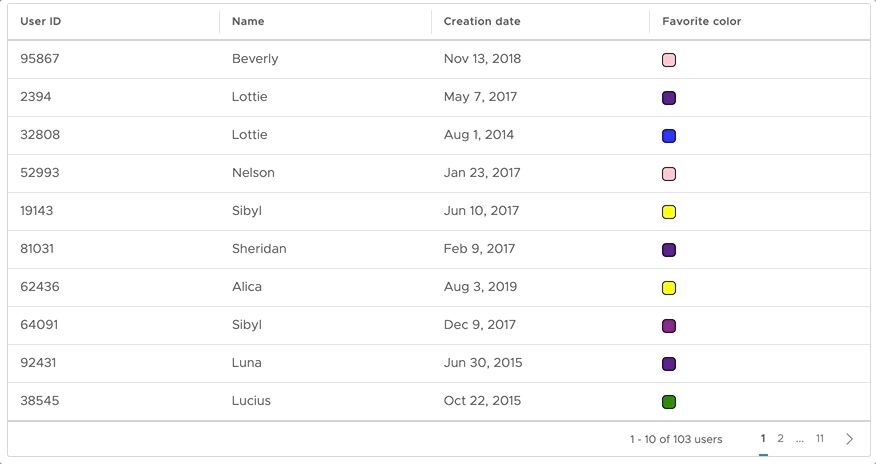This screenshot has height=464, width=876.
Task: Select current page 1 button
Action: tap(763, 438)
